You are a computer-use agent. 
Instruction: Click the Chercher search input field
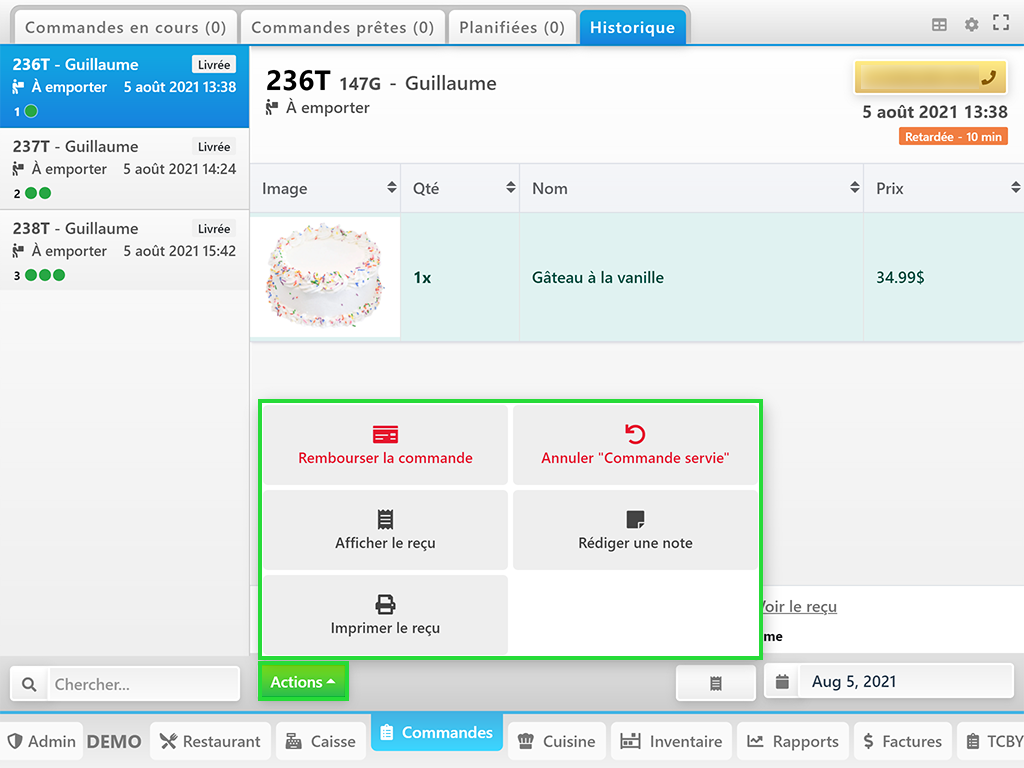click(143, 684)
